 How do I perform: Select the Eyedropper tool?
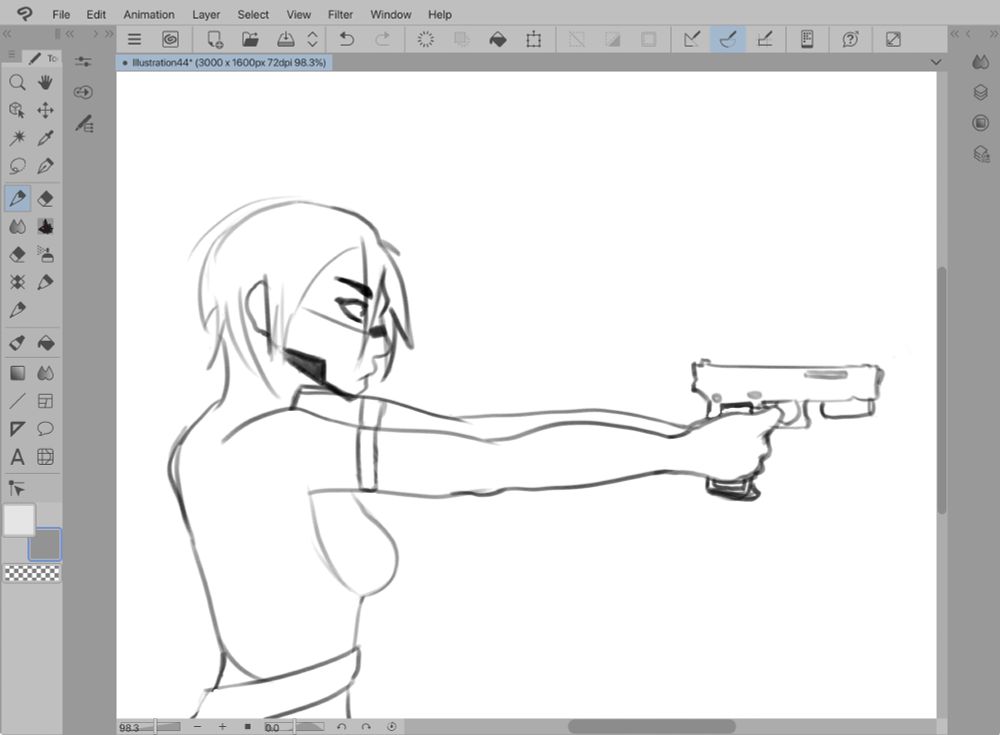[45, 138]
